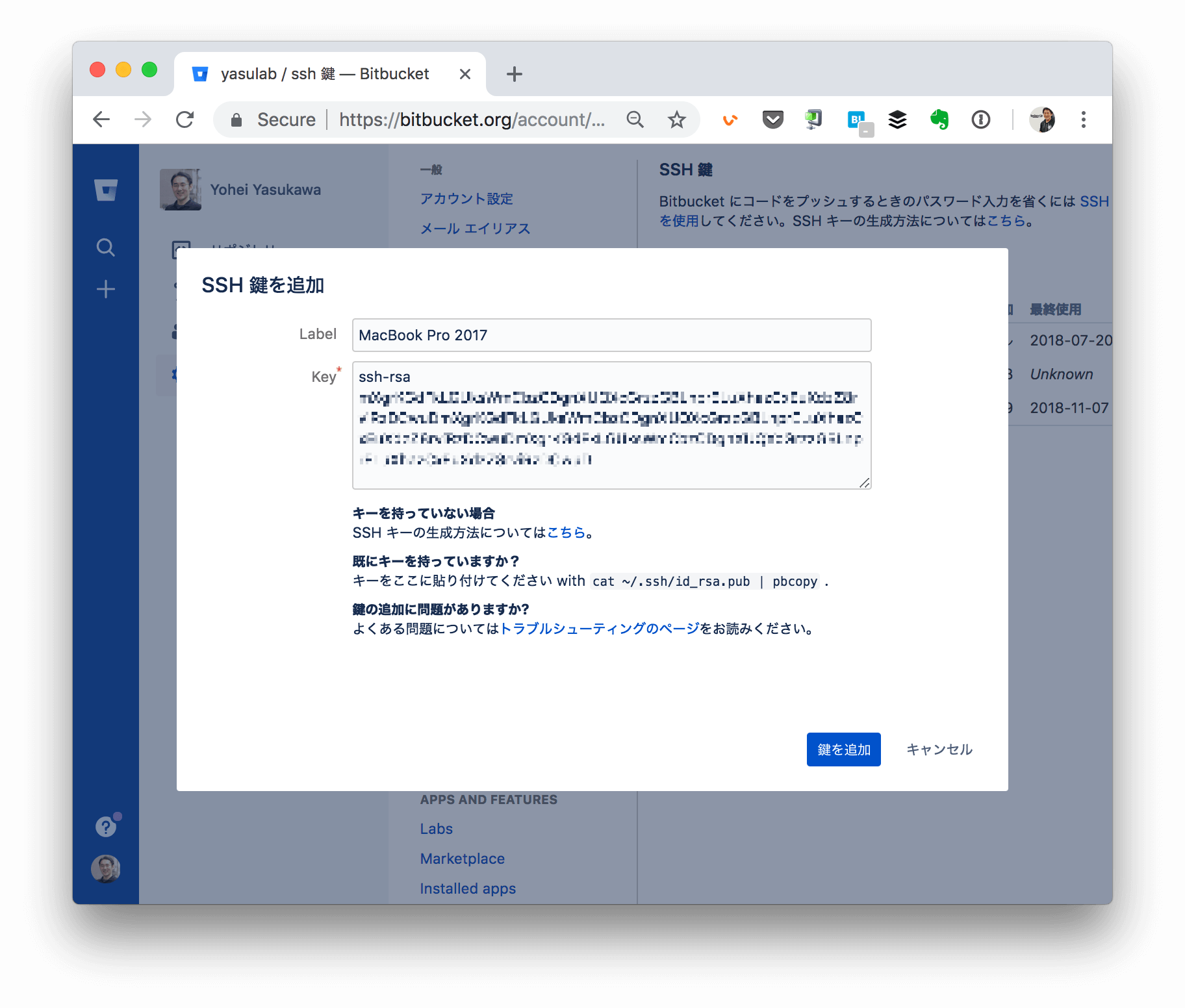Open the Evernote elephant extension
Screen dimensions: 1185x1008
point(939,120)
